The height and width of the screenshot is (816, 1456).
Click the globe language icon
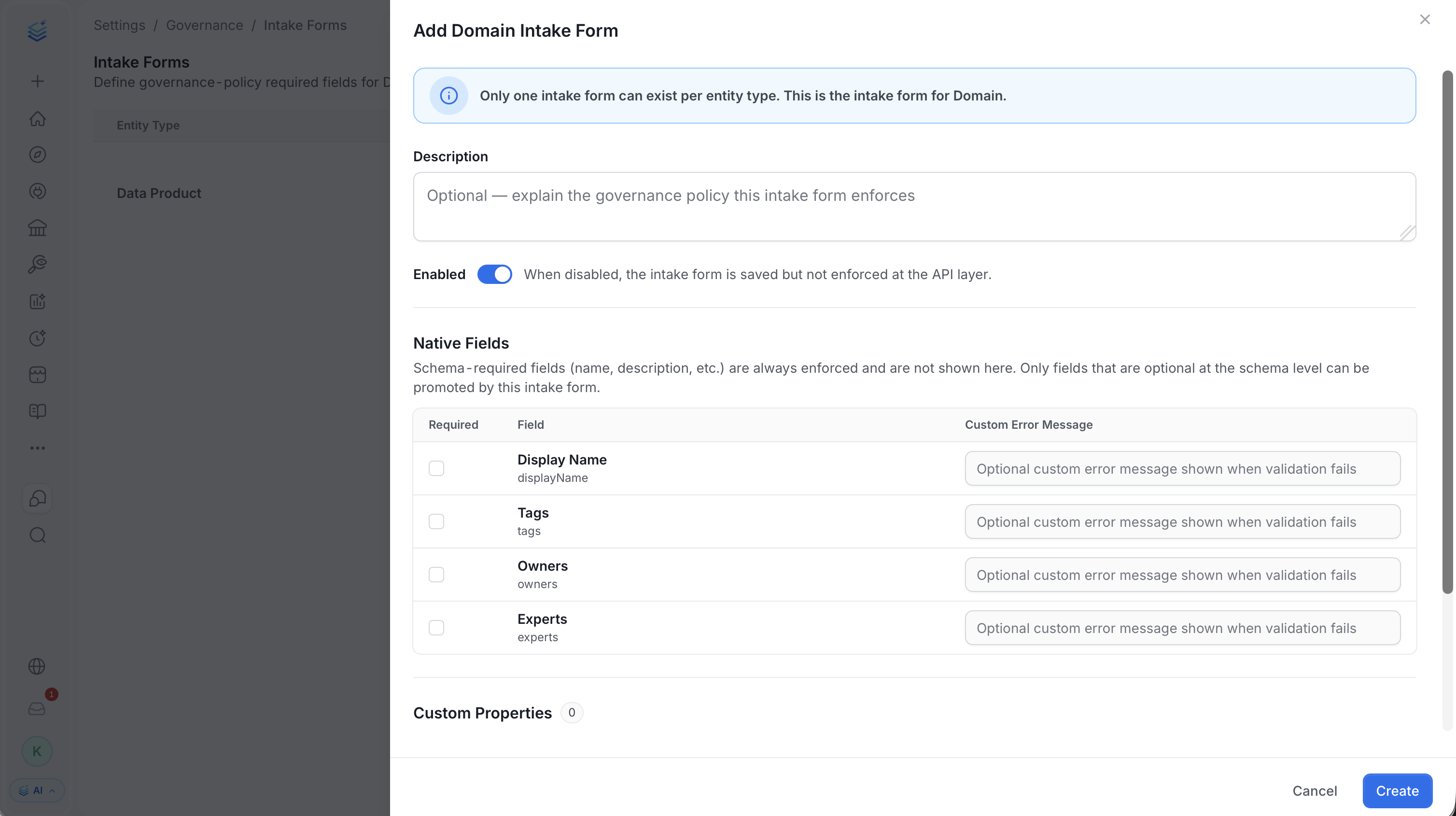pyautogui.click(x=37, y=666)
